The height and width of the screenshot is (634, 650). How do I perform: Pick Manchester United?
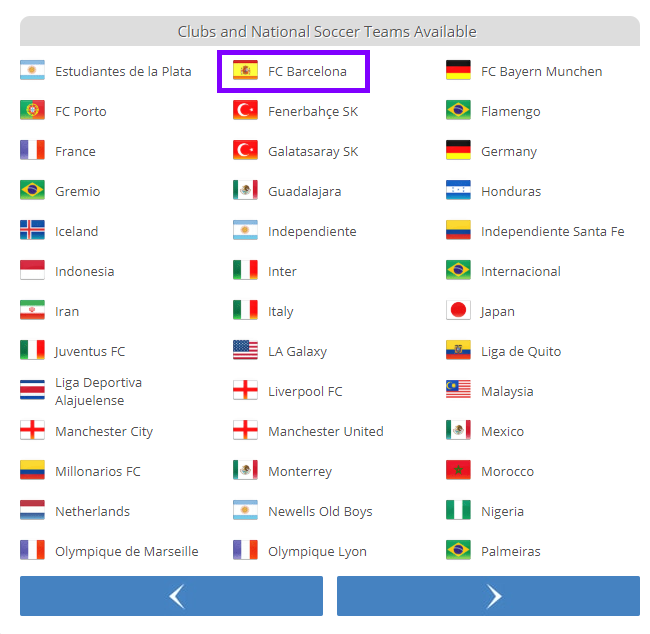click(325, 432)
